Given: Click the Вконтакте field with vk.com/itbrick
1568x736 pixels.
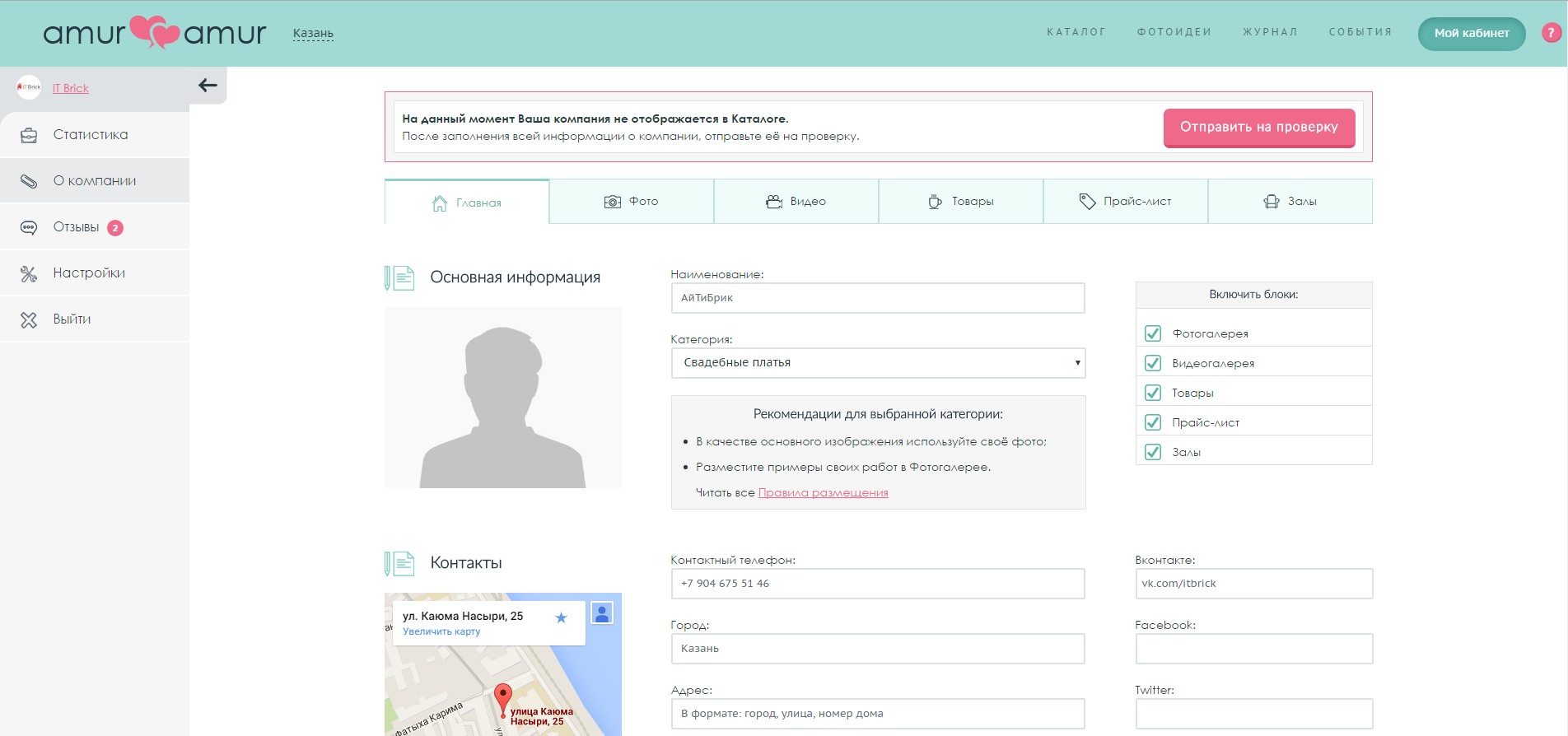Looking at the screenshot, I should pos(1254,584).
